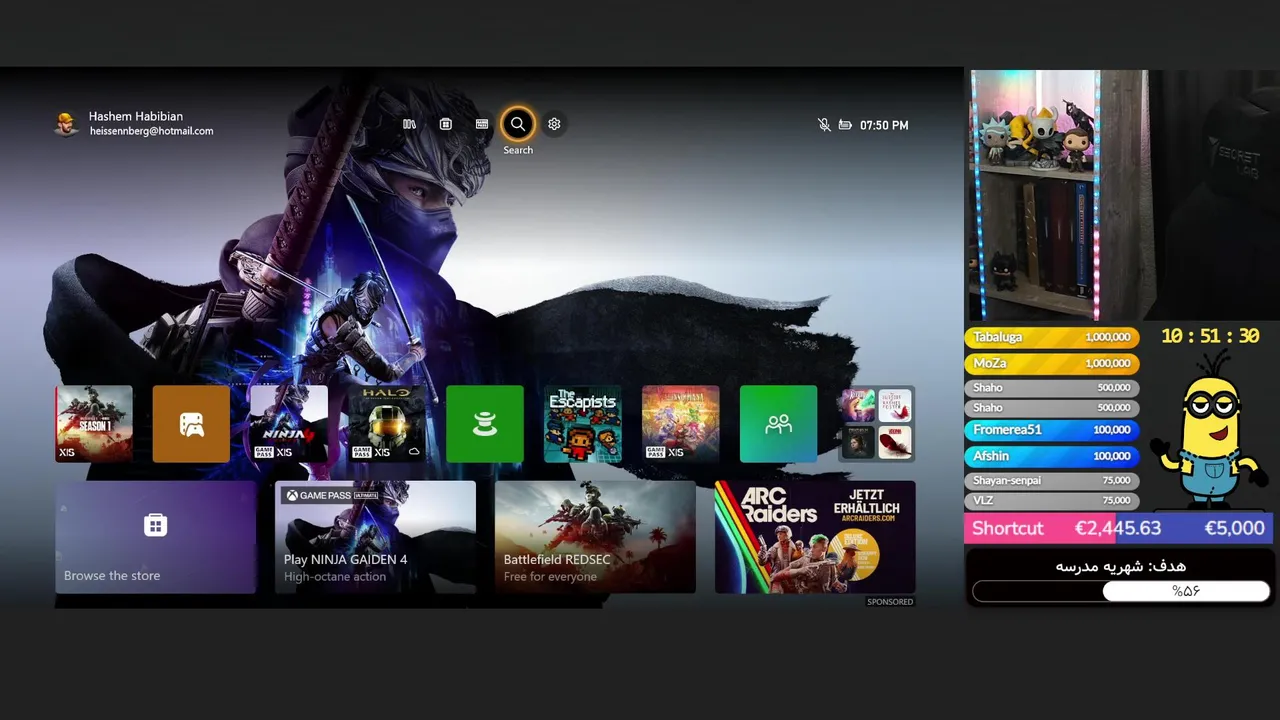Screen dimensions: 1280x720
Task: Click the minion character sticker
Action: tap(1208, 430)
